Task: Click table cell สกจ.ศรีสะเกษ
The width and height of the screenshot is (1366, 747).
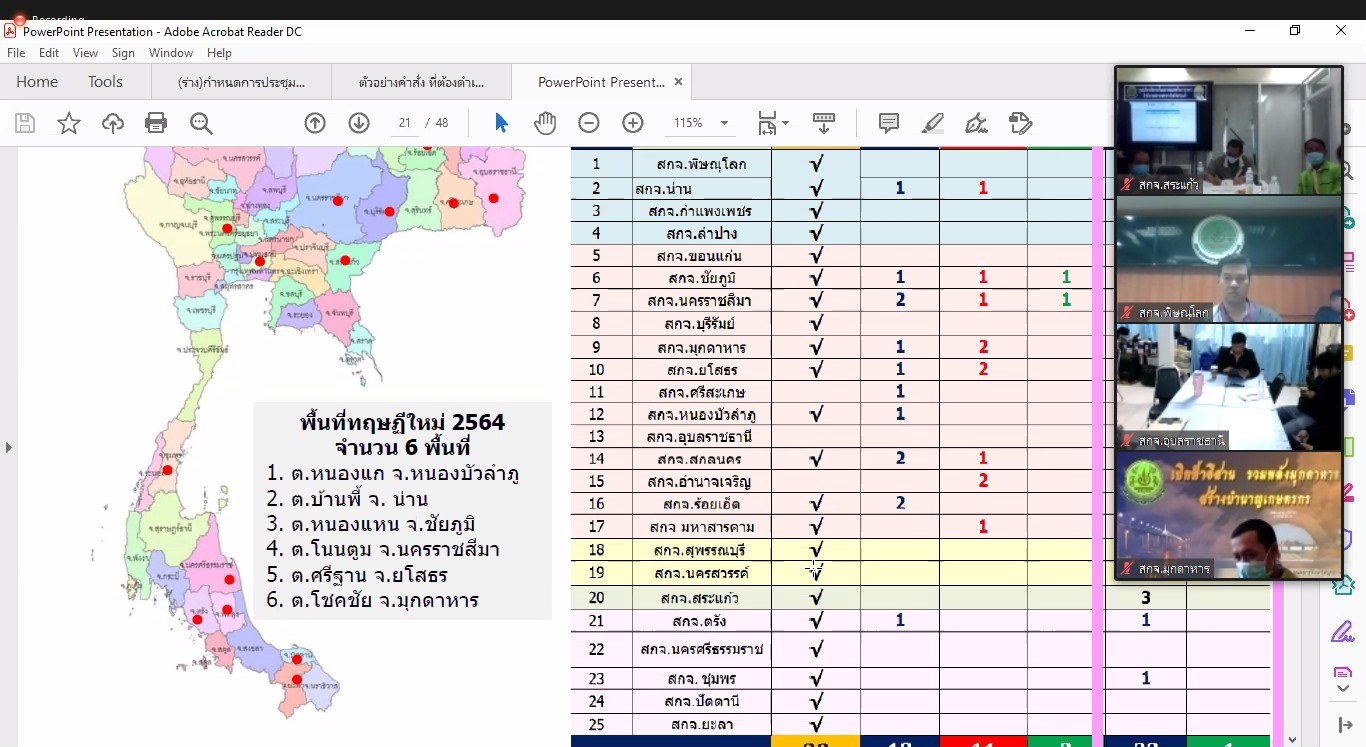Action: click(702, 392)
